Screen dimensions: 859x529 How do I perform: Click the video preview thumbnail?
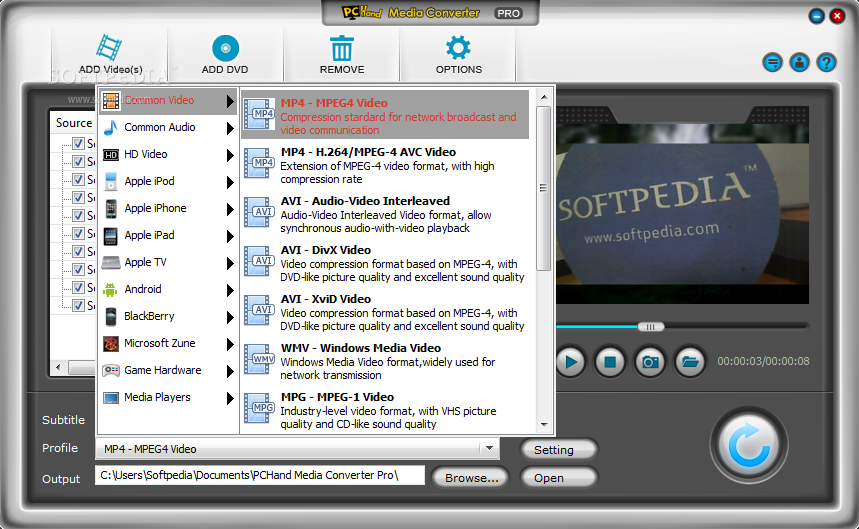click(x=683, y=214)
